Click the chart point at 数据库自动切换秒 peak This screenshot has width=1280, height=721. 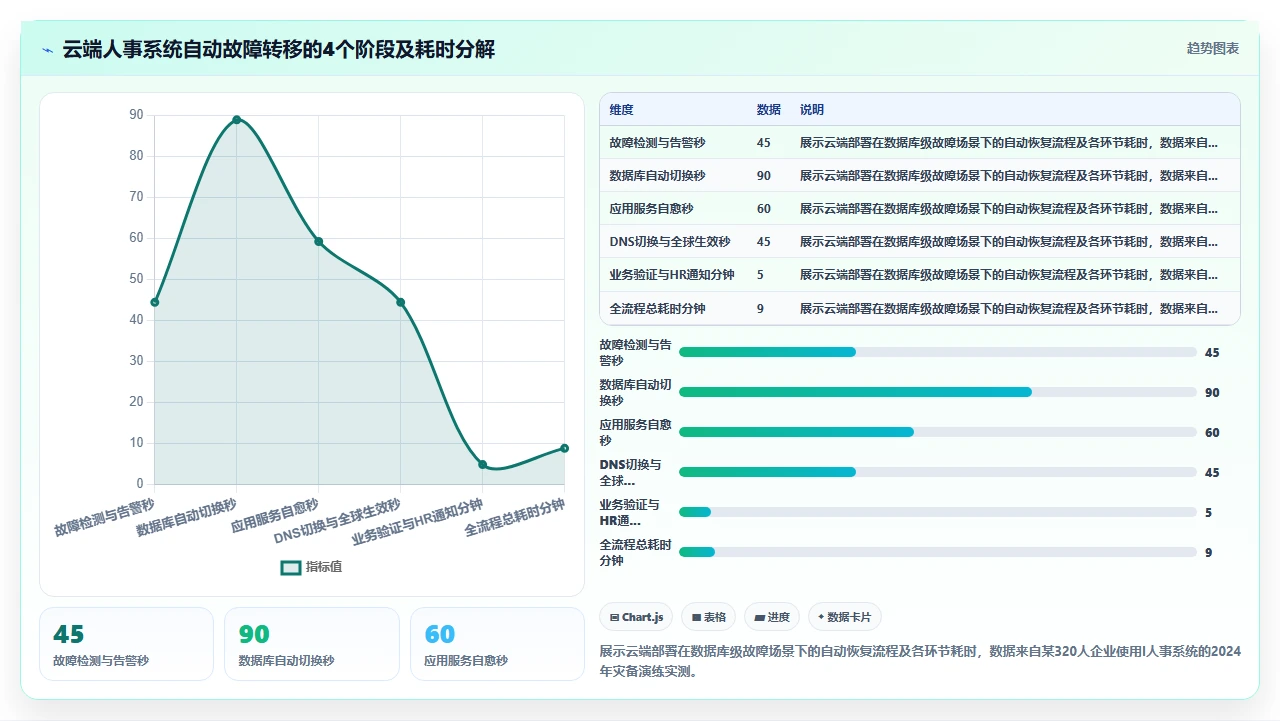237,120
